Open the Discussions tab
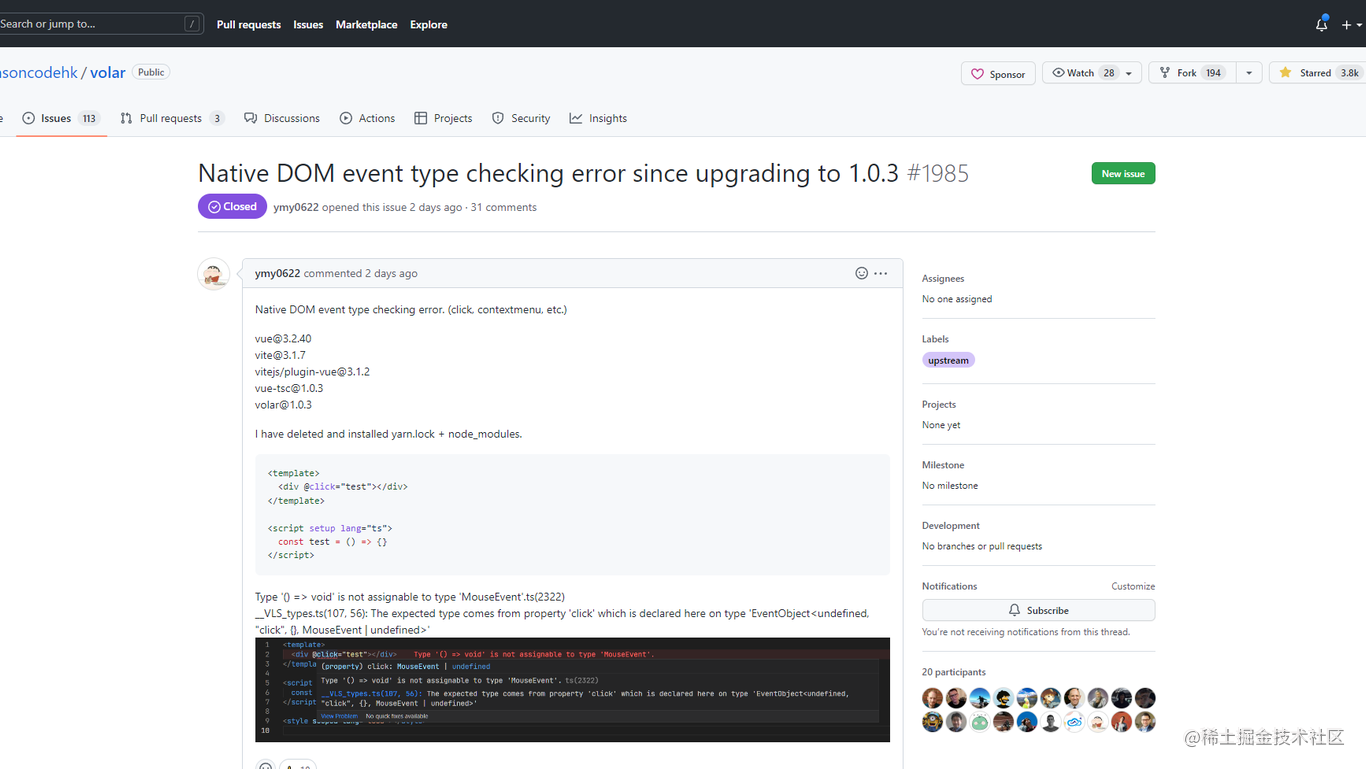Screen dimensions: 1366x769 coord(282,118)
